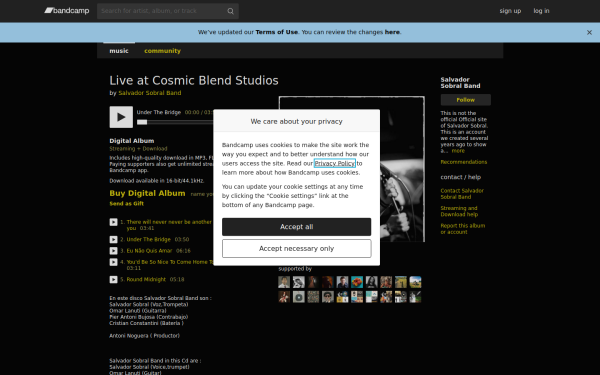The width and height of the screenshot is (600, 375).
Task: Open Eu Não Quis Amar track link
Action: (x=149, y=251)
